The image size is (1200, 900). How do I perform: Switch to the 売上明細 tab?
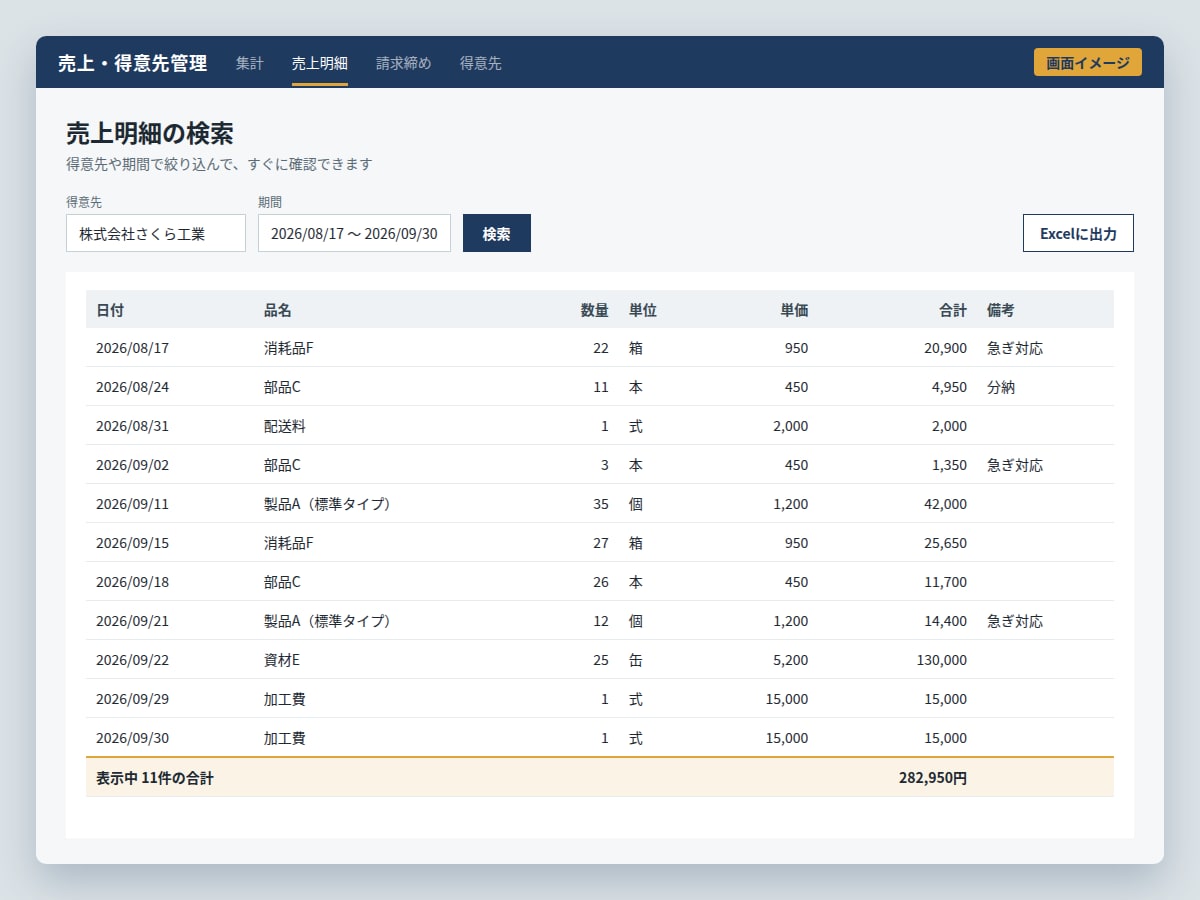click(x=320, y=63)
